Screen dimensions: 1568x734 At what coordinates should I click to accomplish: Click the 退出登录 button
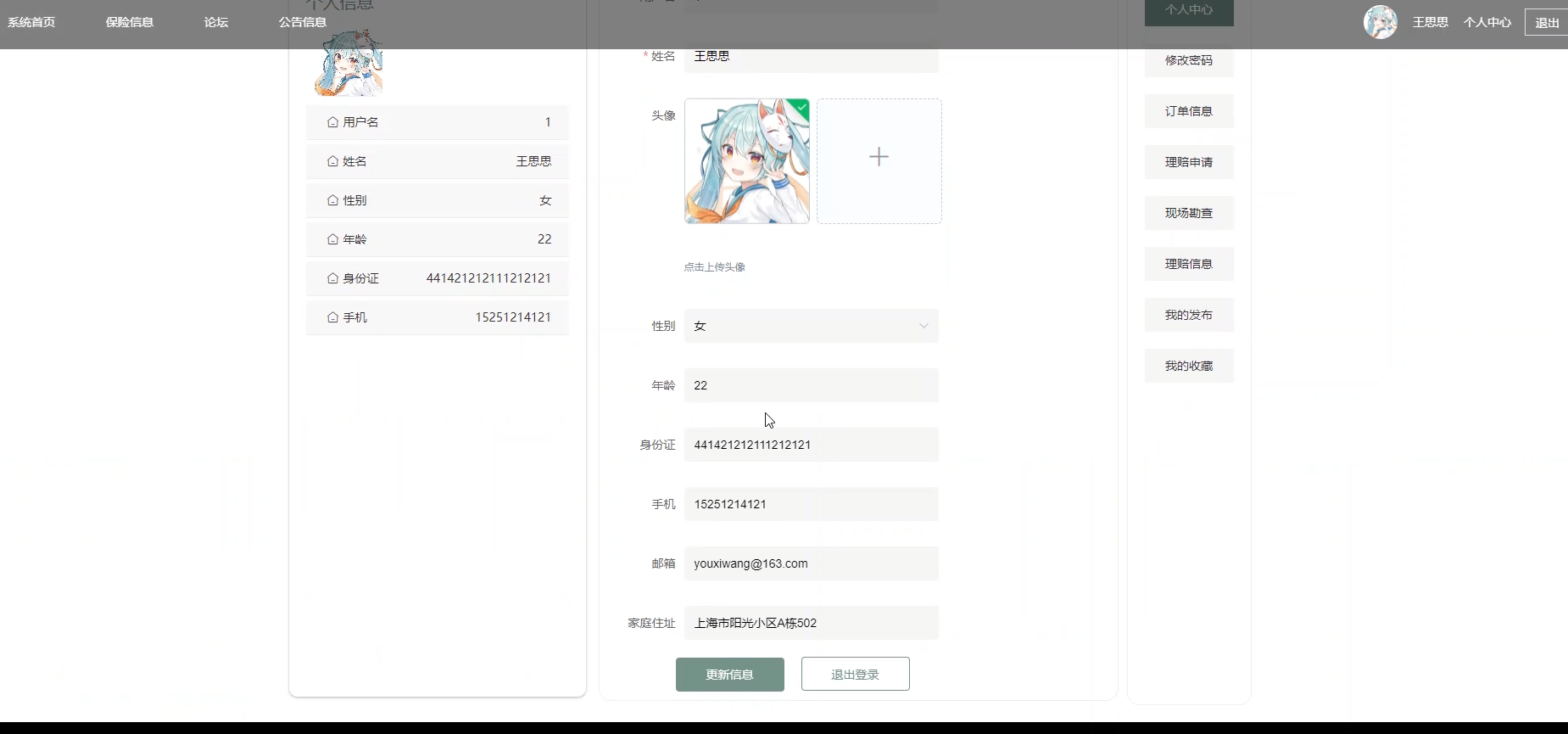tap(856, 674)
